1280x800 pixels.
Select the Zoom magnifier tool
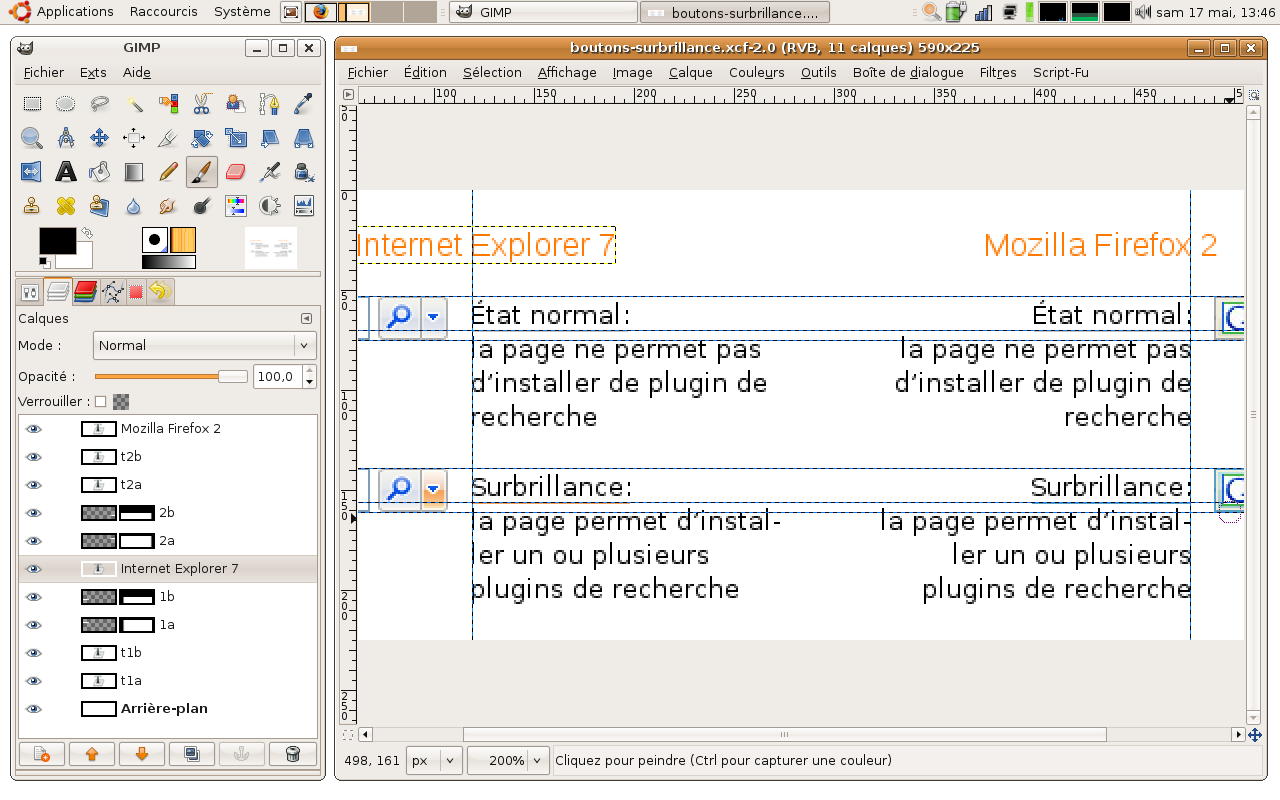(32, 138)
